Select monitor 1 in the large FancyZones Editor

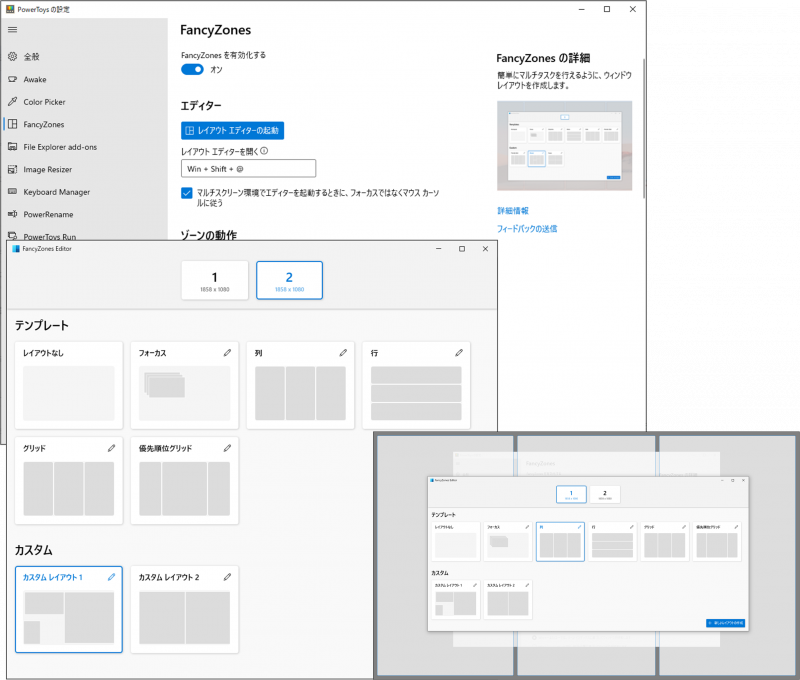pos(215,280)
